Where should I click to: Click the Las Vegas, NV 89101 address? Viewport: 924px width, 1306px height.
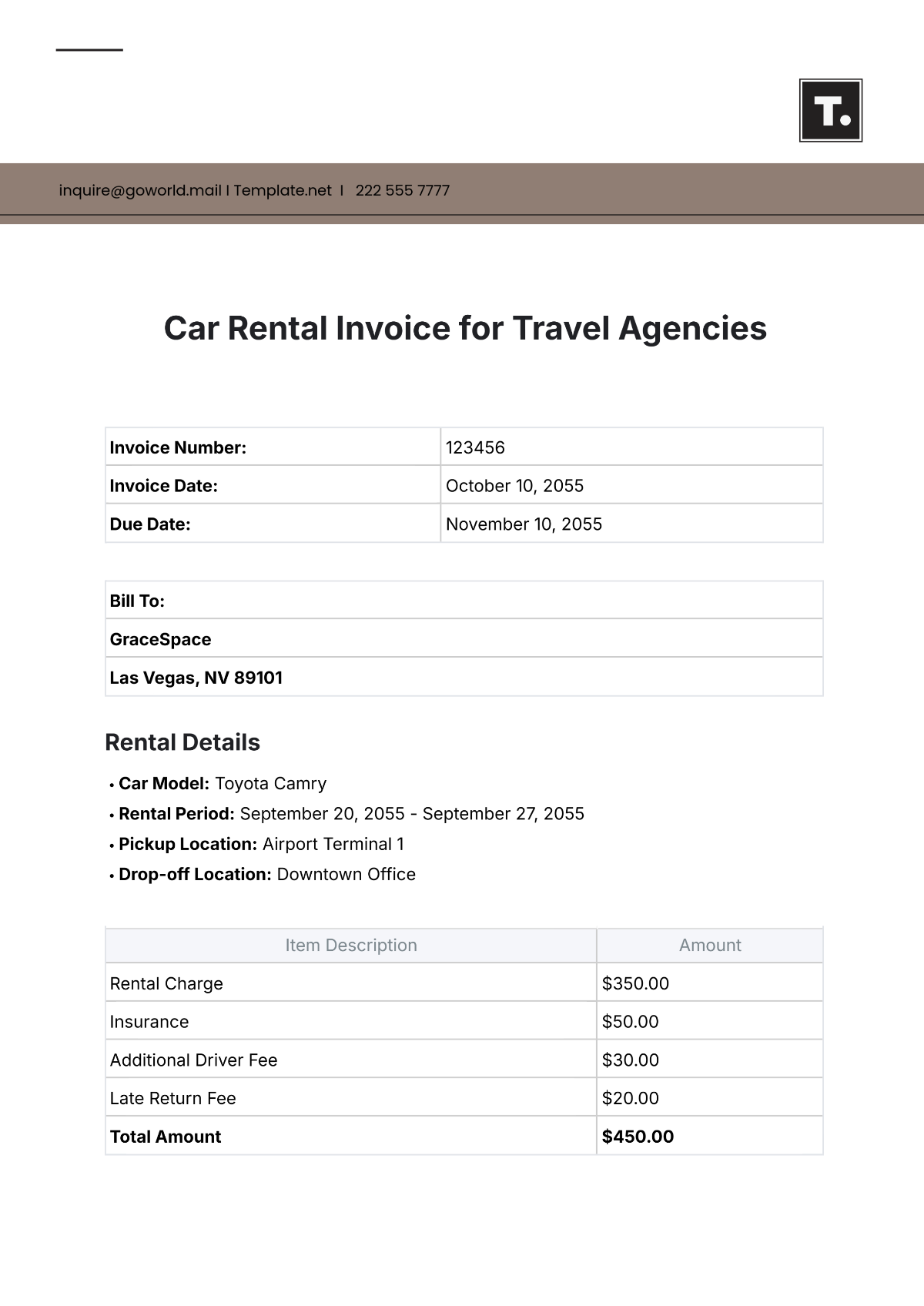[196, 678]
